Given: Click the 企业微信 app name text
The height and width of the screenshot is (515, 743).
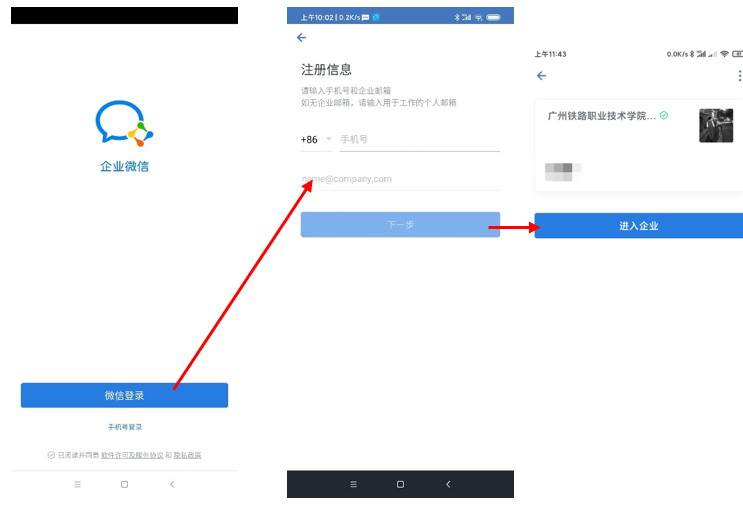Looking at the screenshot, I should 124,166.
